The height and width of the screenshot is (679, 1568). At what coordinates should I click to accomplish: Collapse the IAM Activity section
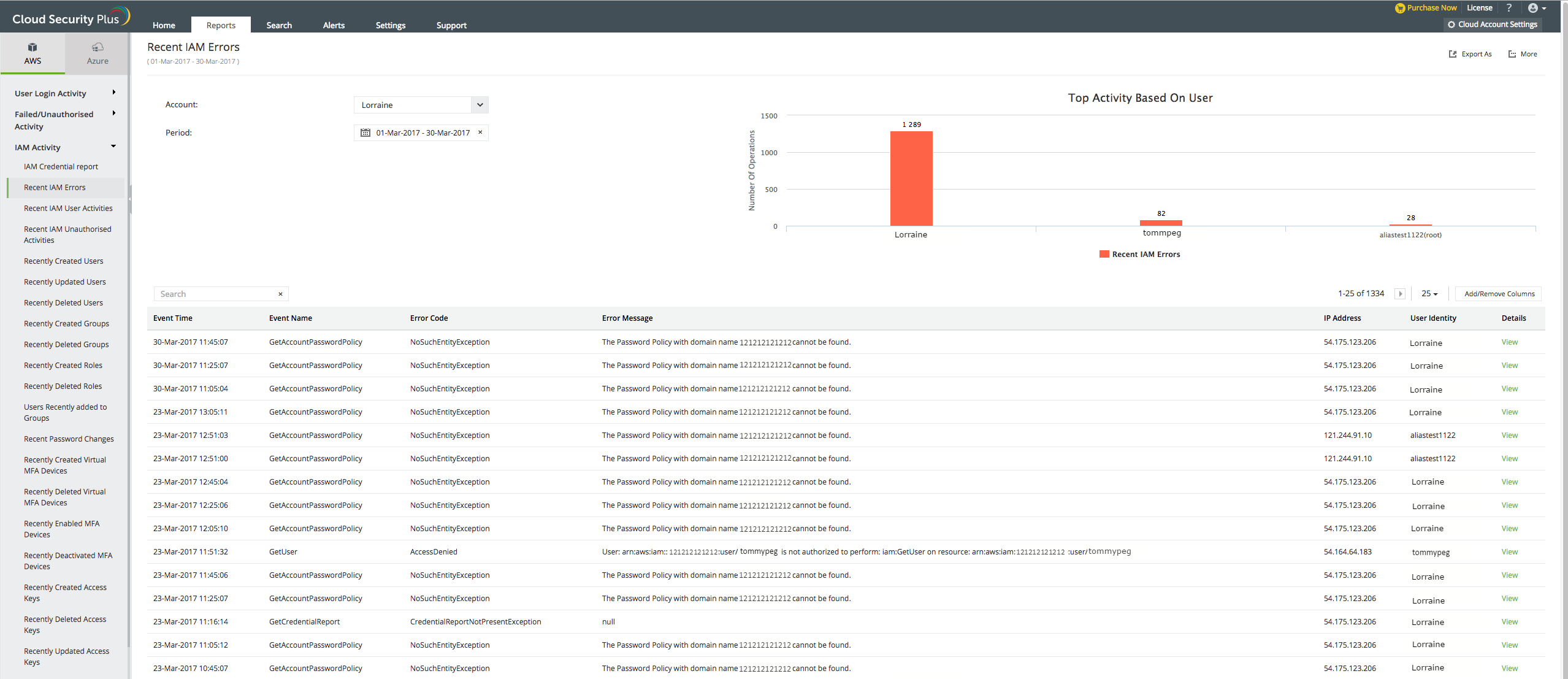(114, 147)
